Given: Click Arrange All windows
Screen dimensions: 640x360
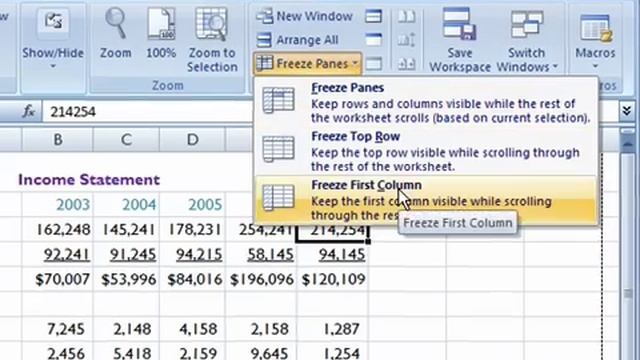Looking at the screenshot, I should pyautogui.click(x=298, y=40).
